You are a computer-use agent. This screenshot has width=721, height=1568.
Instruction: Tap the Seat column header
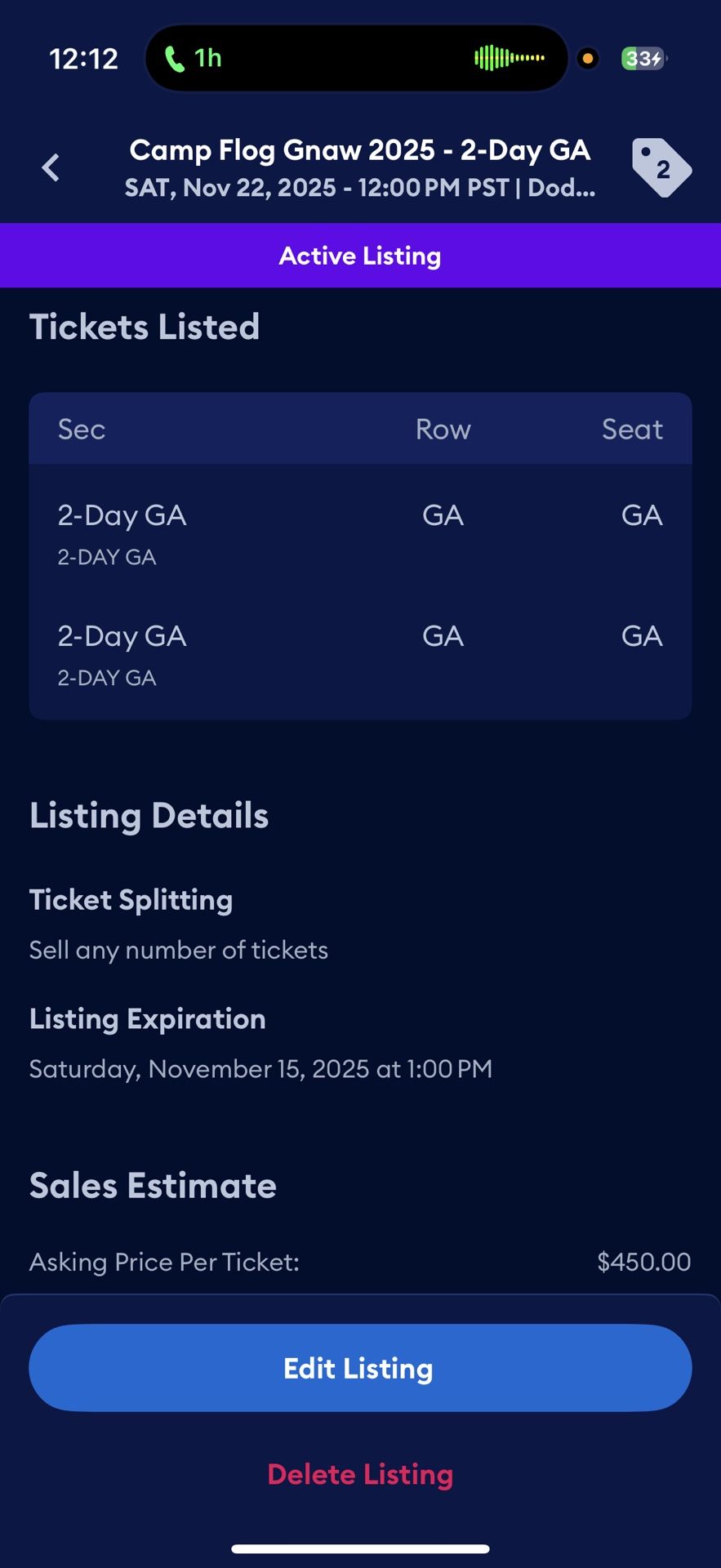(x=632, y=430)
